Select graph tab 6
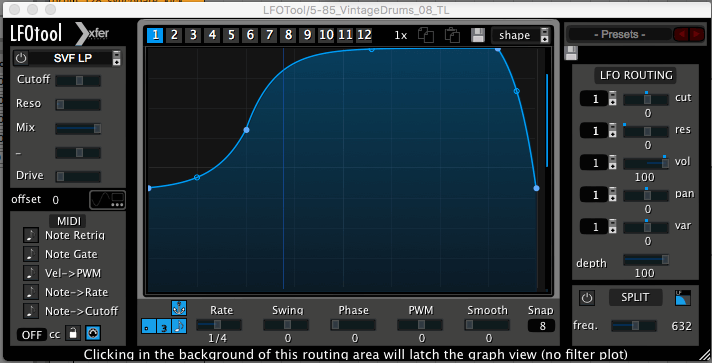 (250, 35)
